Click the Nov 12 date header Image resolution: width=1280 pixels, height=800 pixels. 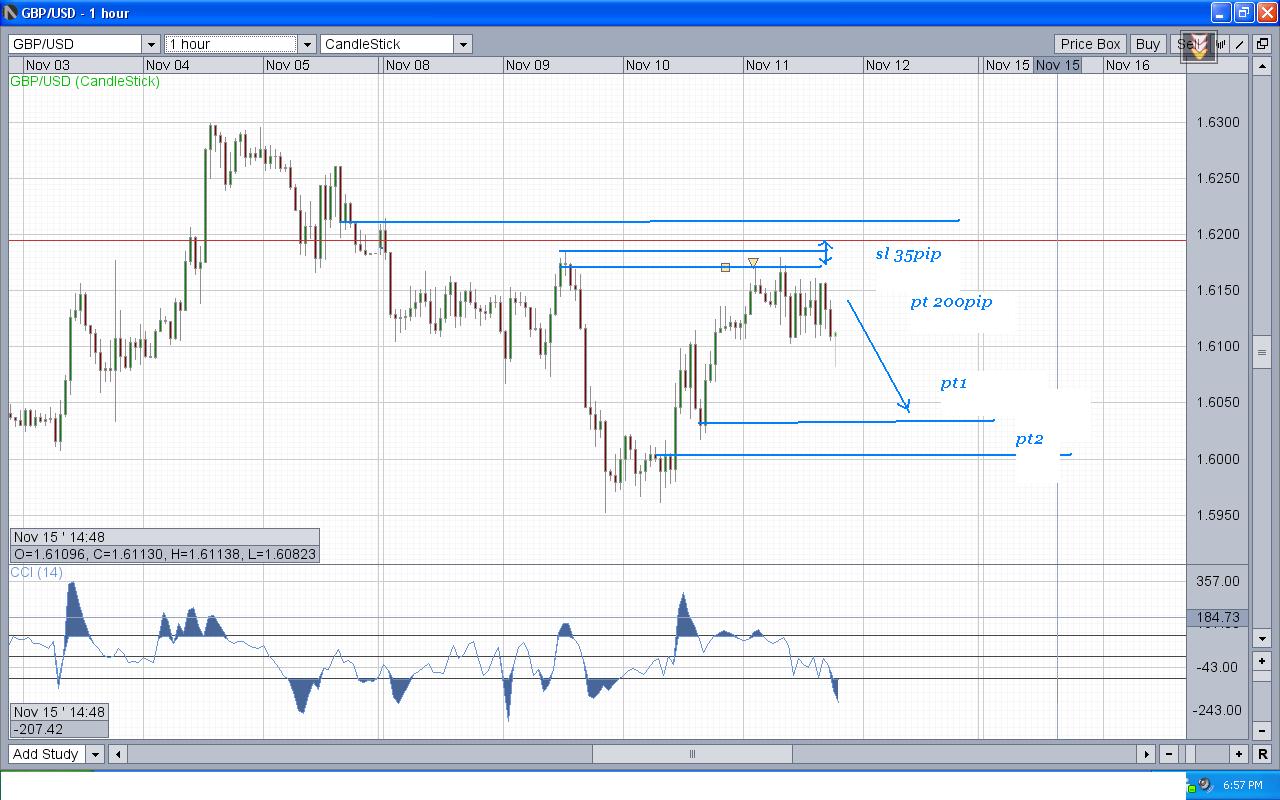point(887,65)
